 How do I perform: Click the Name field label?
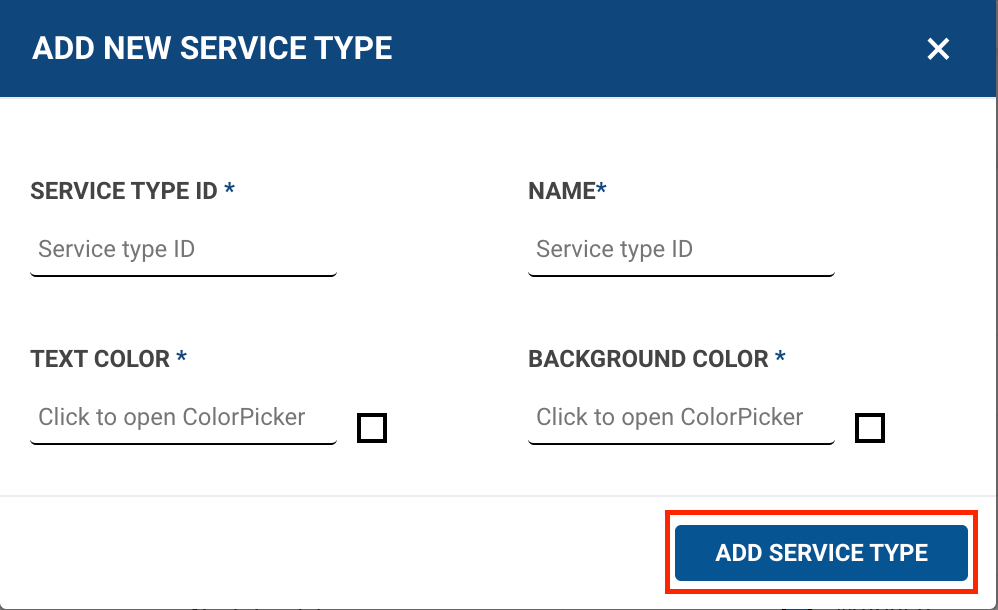[561, 191]
